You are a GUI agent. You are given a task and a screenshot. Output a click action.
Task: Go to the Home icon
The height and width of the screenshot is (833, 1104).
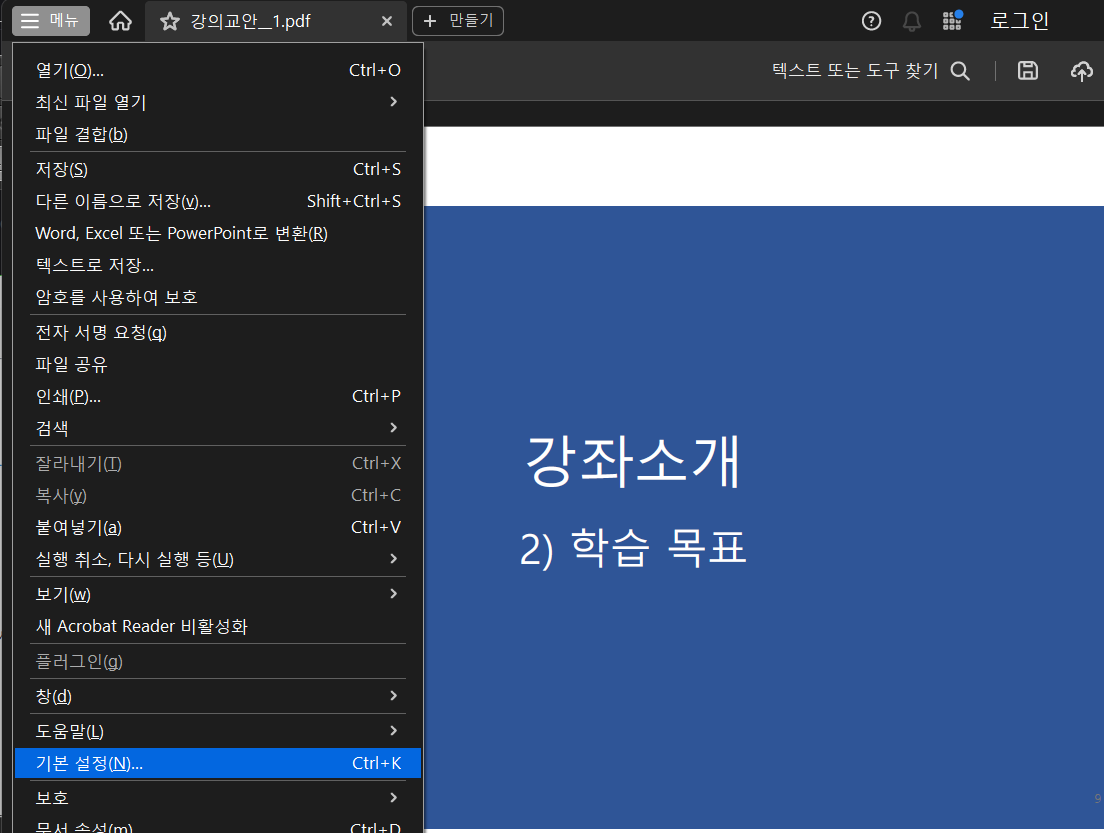point(120,21)
